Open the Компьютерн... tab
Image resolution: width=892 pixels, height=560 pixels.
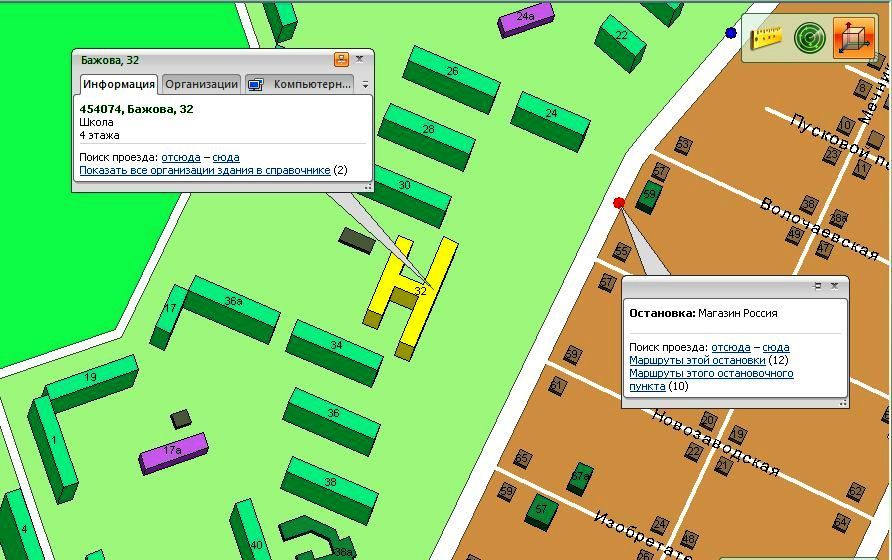tap(300, 84)
